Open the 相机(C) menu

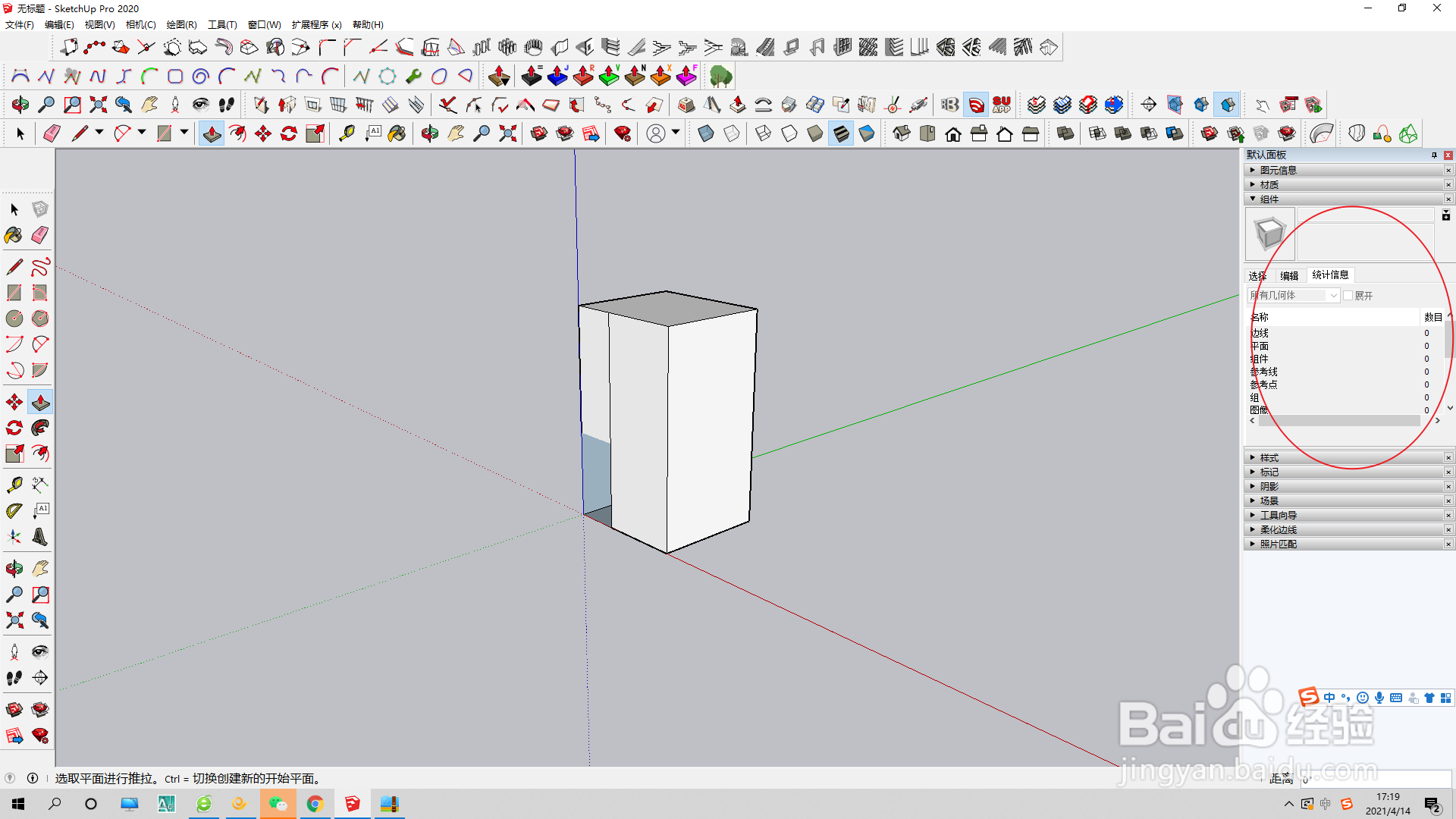140,24
